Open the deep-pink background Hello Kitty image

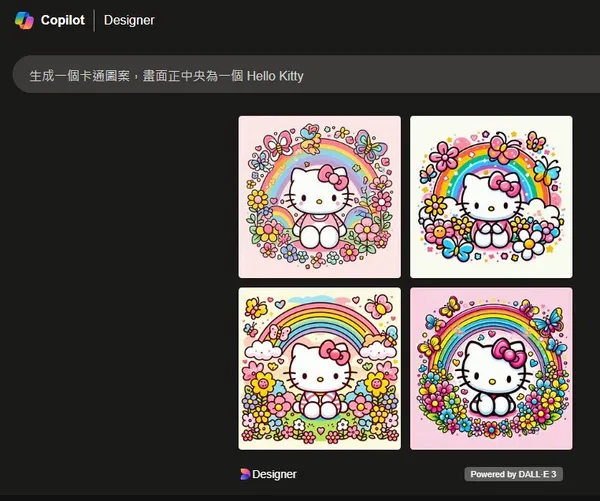click(x=491, y=369)
